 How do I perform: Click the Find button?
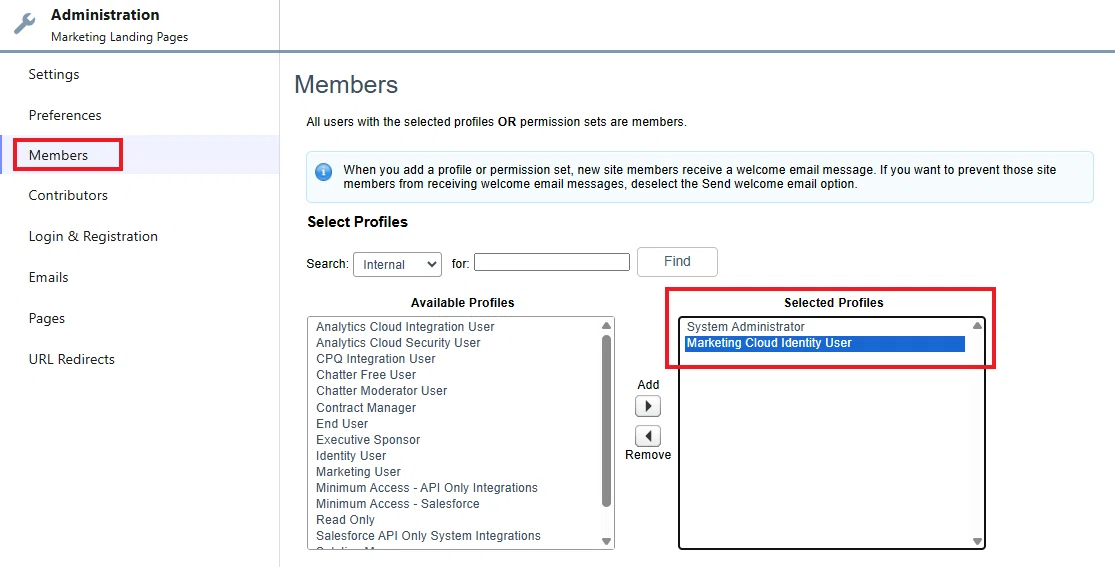click(677, 262)
